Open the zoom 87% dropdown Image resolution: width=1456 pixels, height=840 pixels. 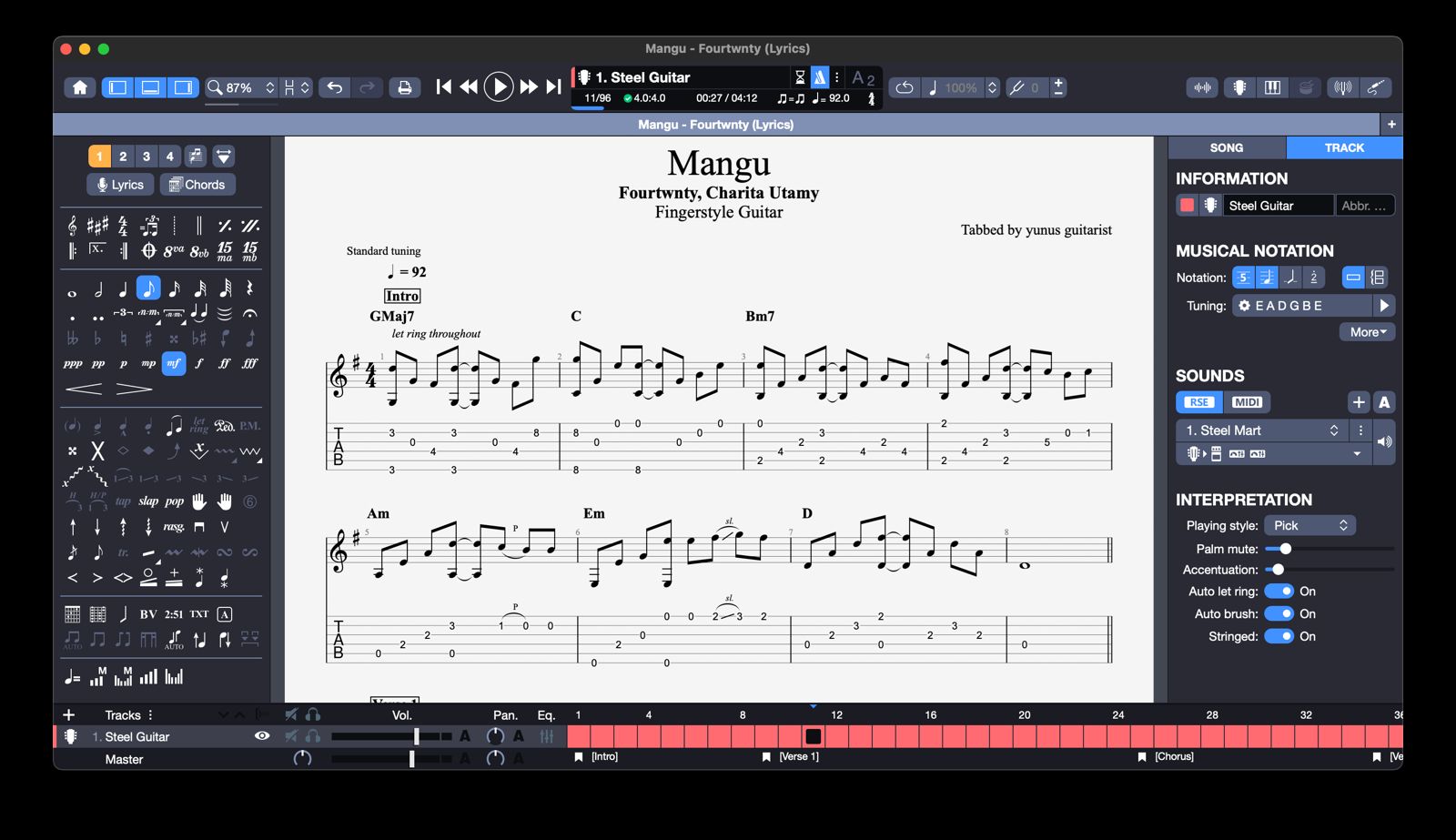(241, 87)
